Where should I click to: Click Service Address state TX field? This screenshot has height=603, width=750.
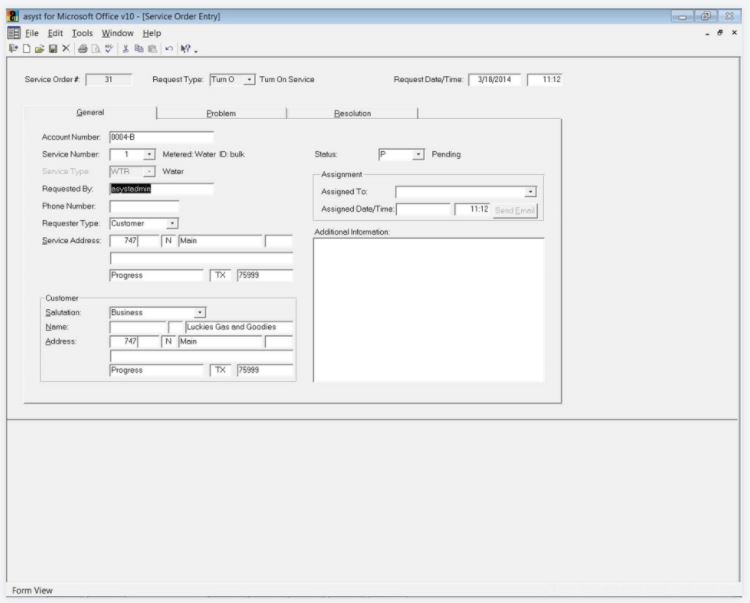pyautogui.click(x=220, y=275)
